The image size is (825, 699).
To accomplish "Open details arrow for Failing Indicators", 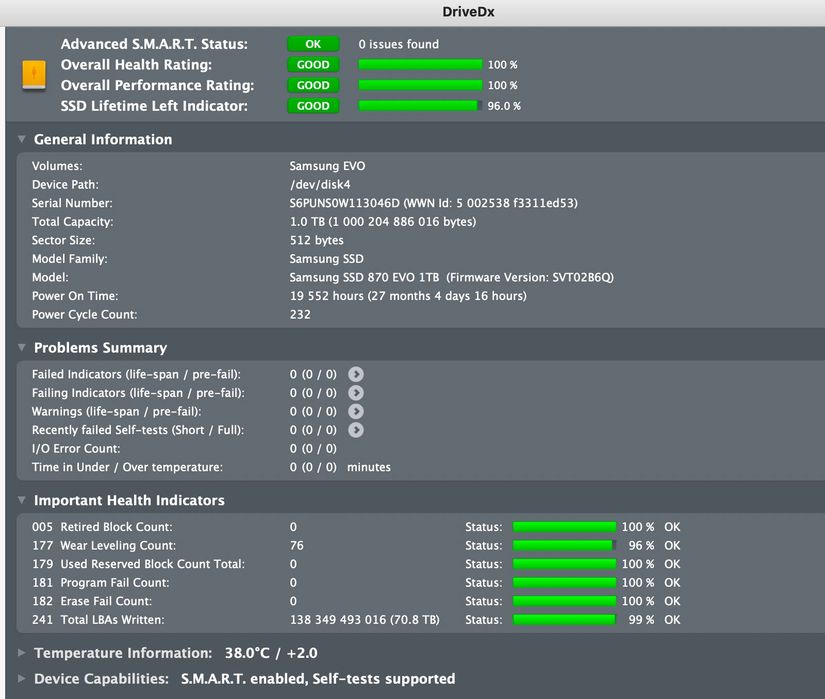I will [x=356, y=393].
